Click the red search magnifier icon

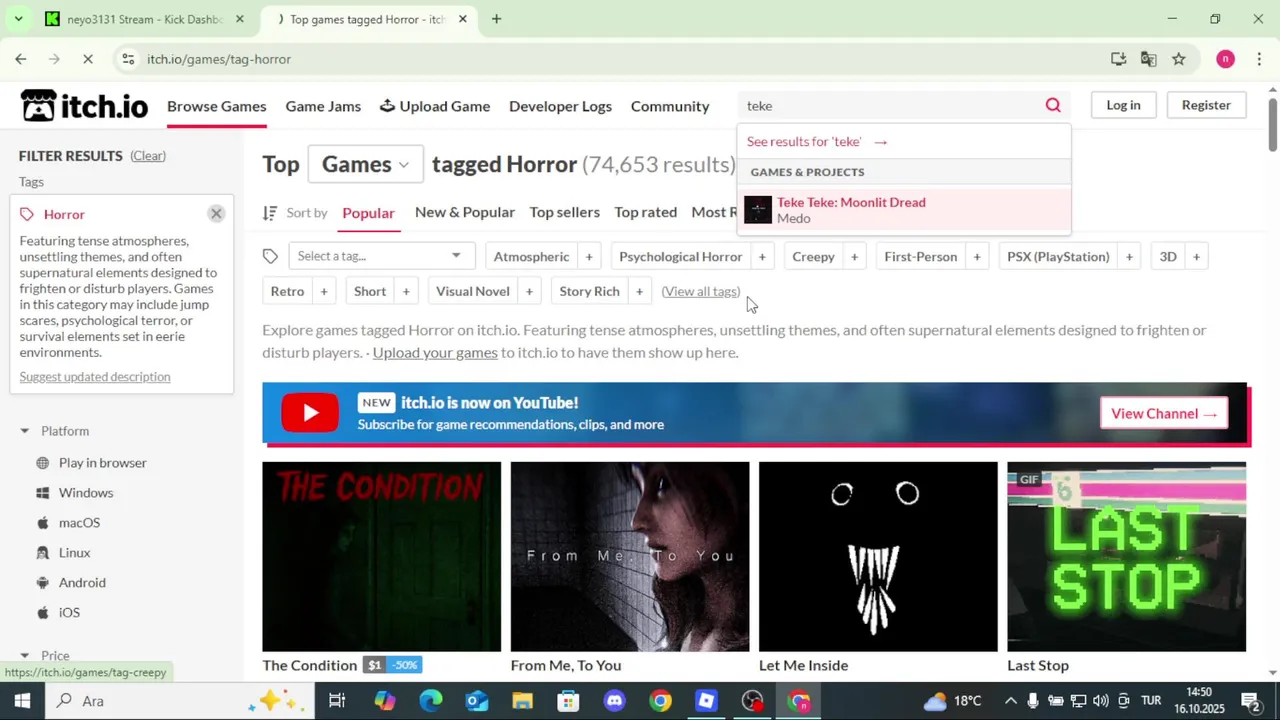pyautogui.click(x=1053, y=105)
